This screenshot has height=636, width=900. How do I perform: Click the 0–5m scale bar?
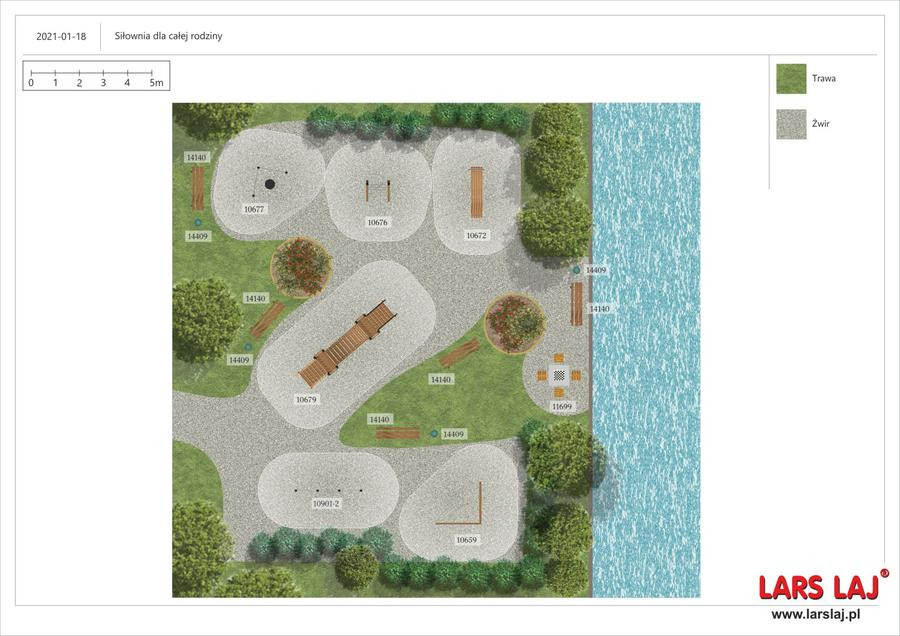(x=95, y=76)
